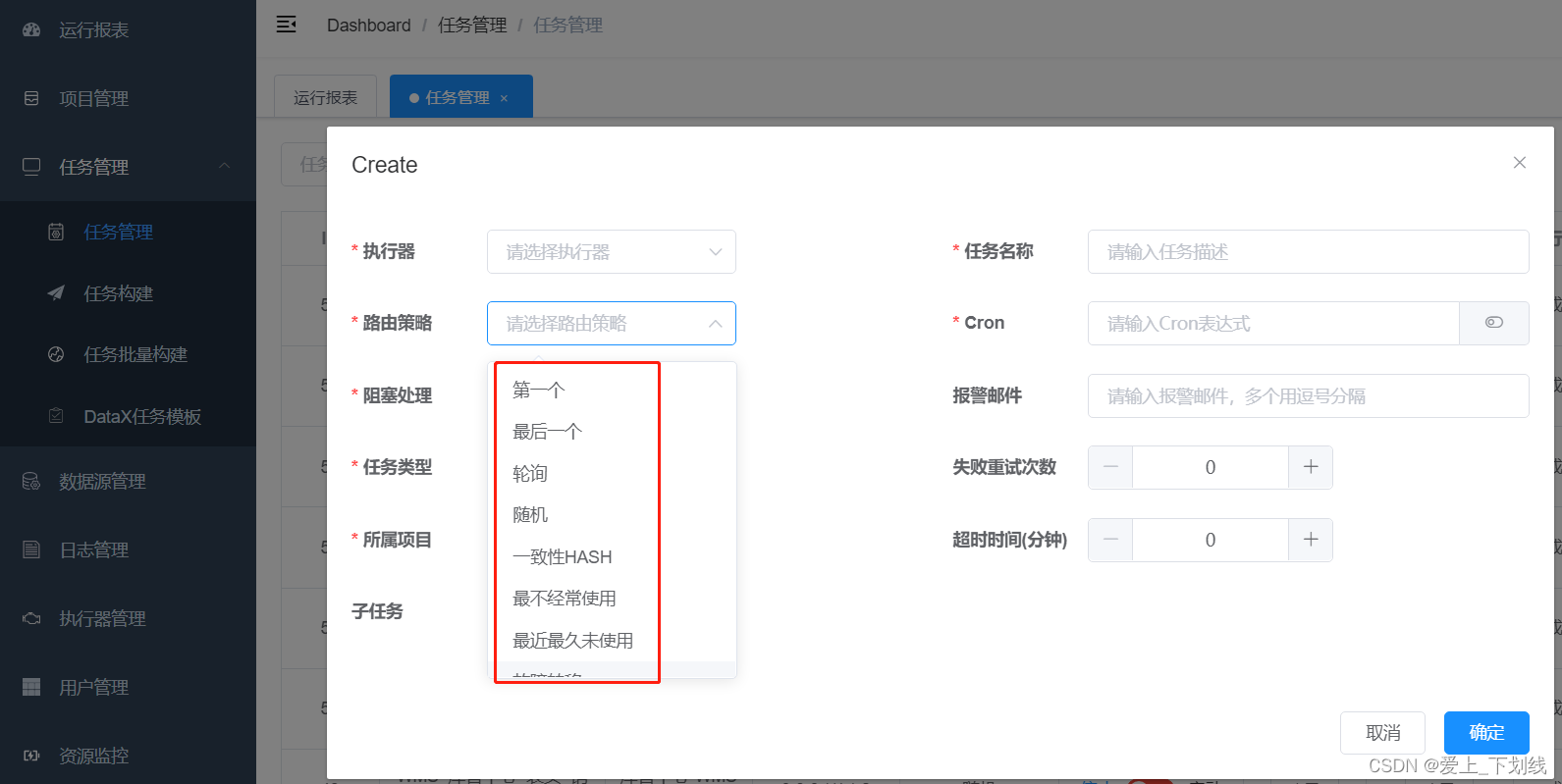Focus the 报警邮件 input field

(1308, 395)
